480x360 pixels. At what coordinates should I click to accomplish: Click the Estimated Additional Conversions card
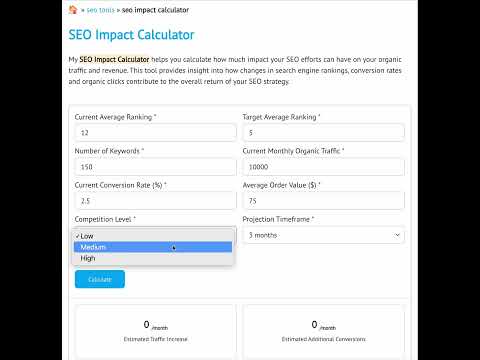coord(323,331)
